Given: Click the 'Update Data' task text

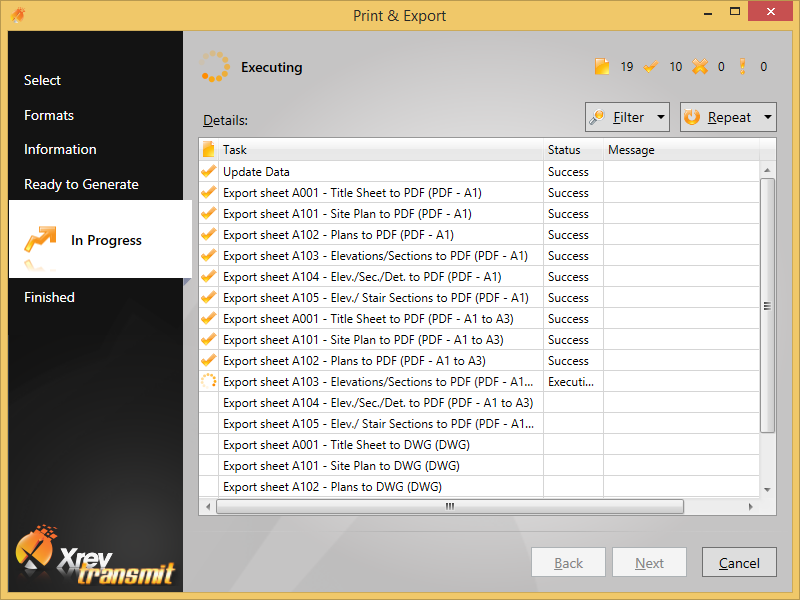Looking at the screenshot, I should (x=256, y=172).
